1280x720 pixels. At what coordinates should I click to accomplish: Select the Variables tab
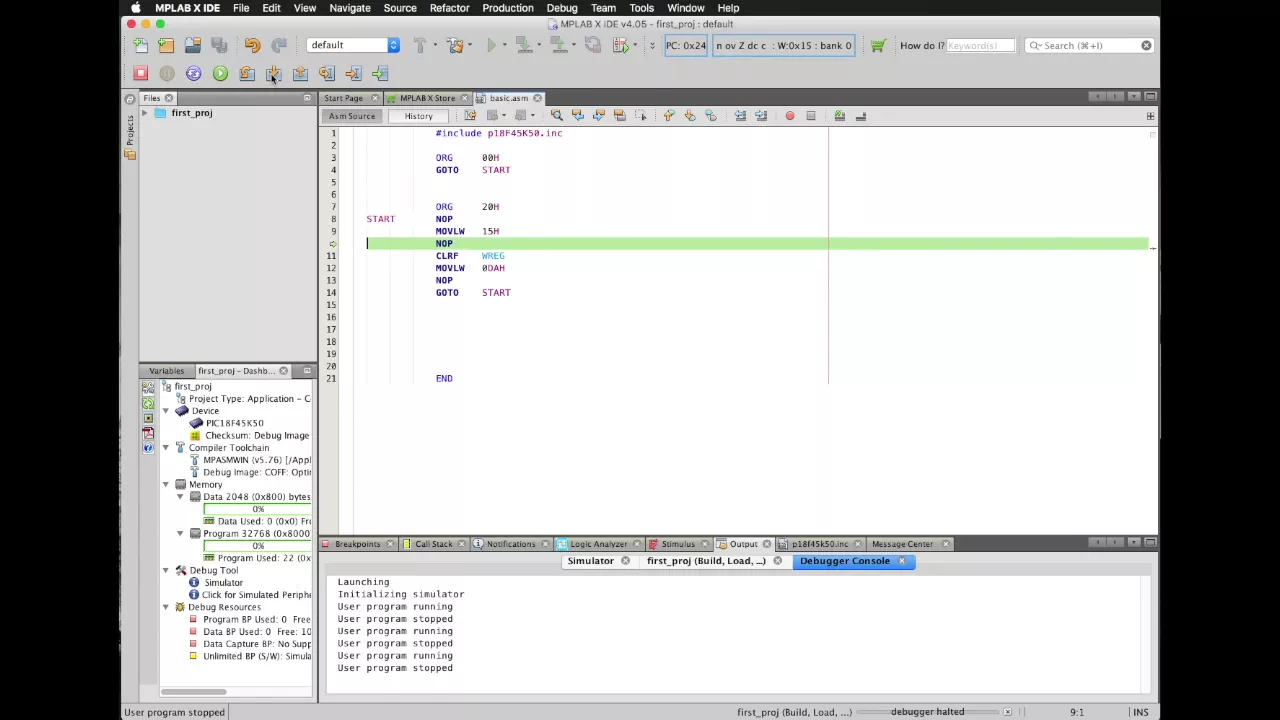tap(166, 371)
